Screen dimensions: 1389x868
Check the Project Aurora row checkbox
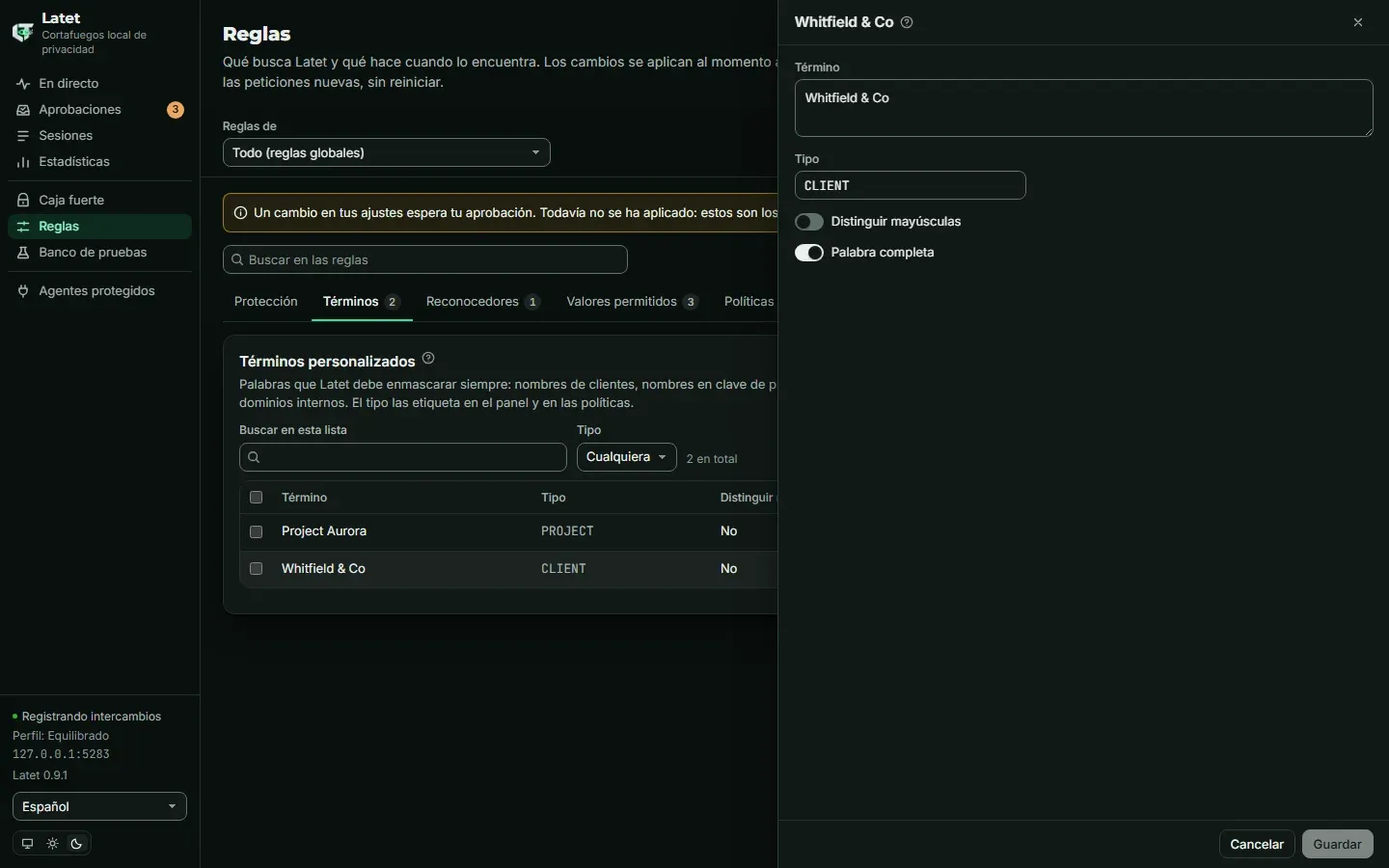coord(257,531)
